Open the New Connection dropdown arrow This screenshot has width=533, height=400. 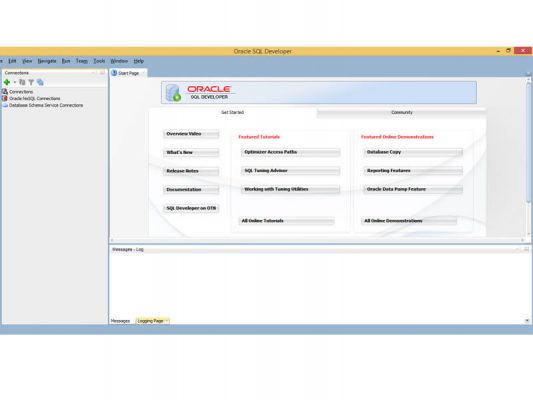click(15, 82)
